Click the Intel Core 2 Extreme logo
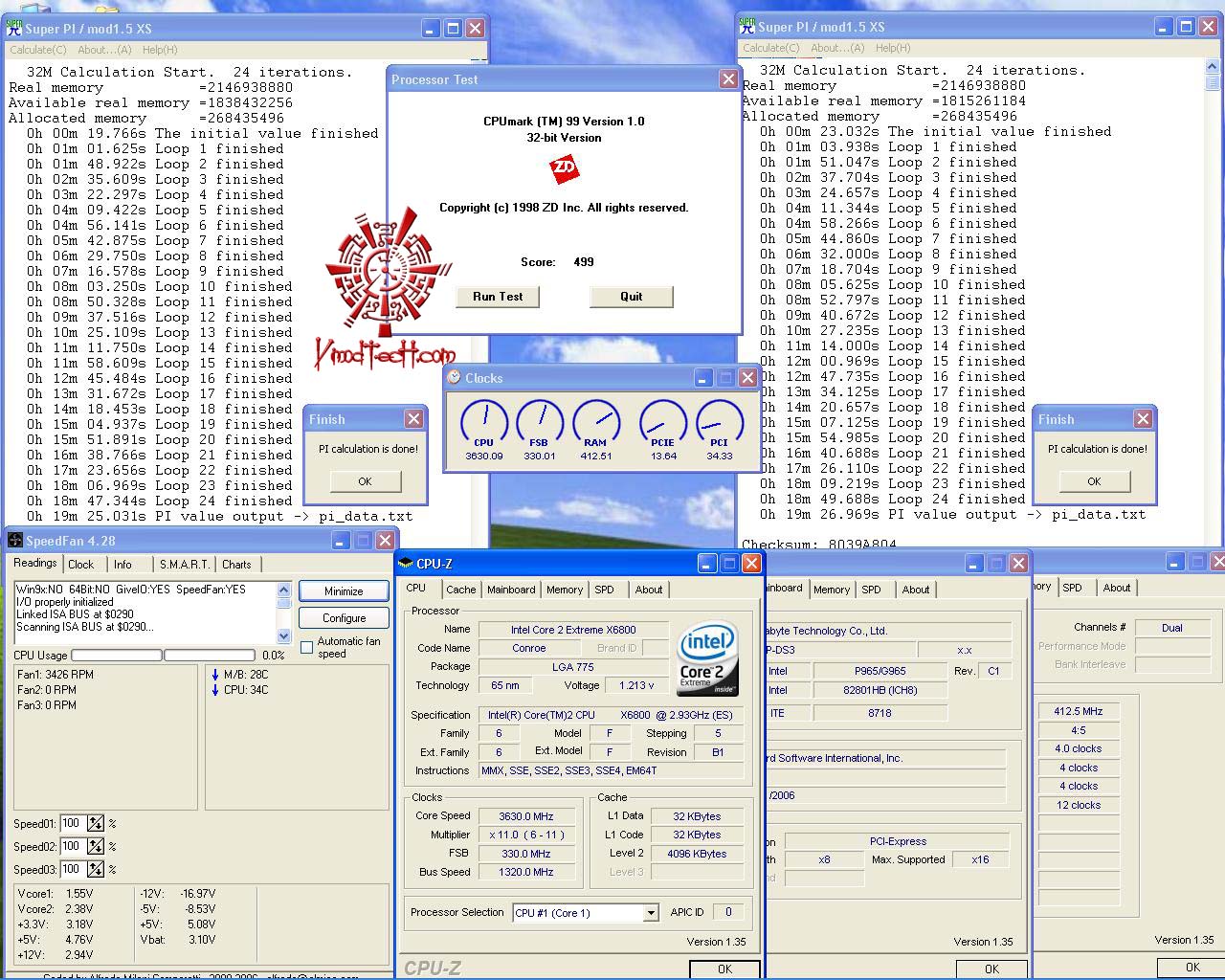 [x=708, y=659]
